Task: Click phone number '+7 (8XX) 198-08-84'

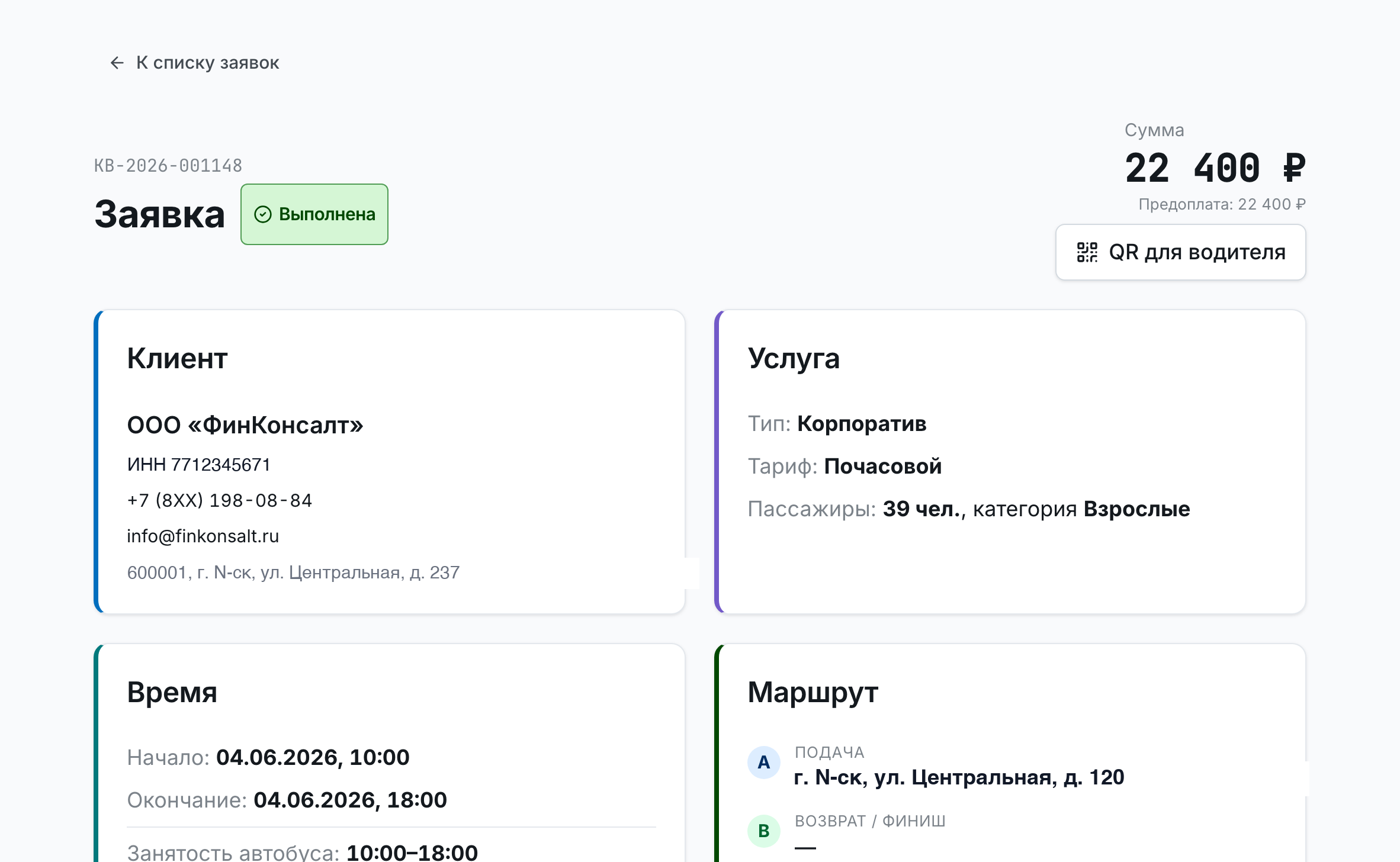Action: [x=219, y=500]
